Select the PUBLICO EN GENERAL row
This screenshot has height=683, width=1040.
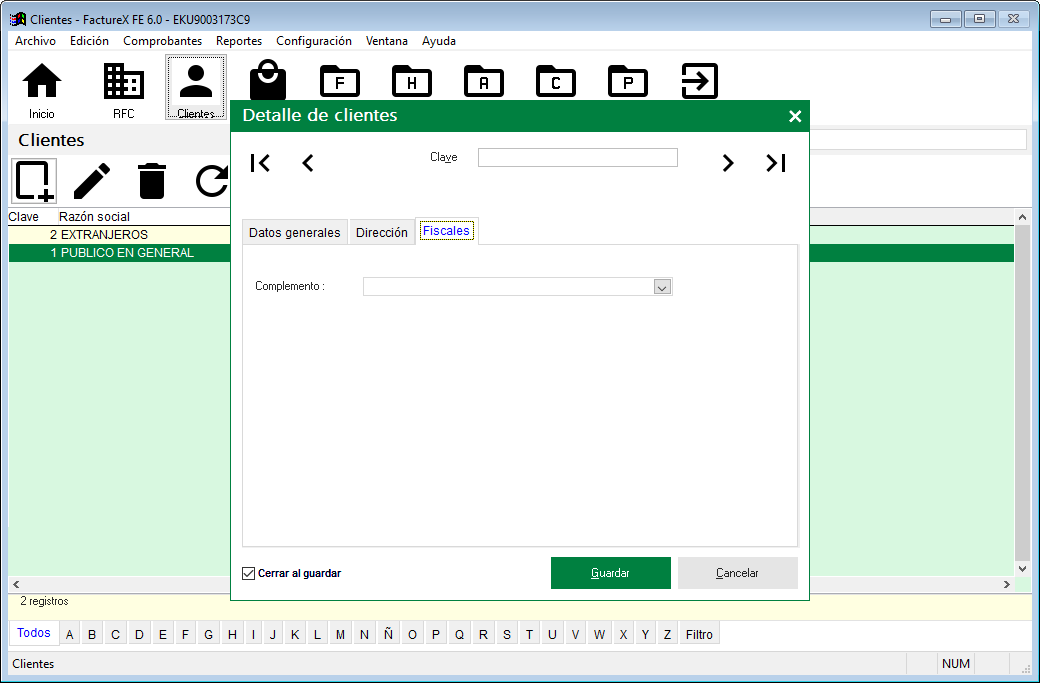coord(119,253)
